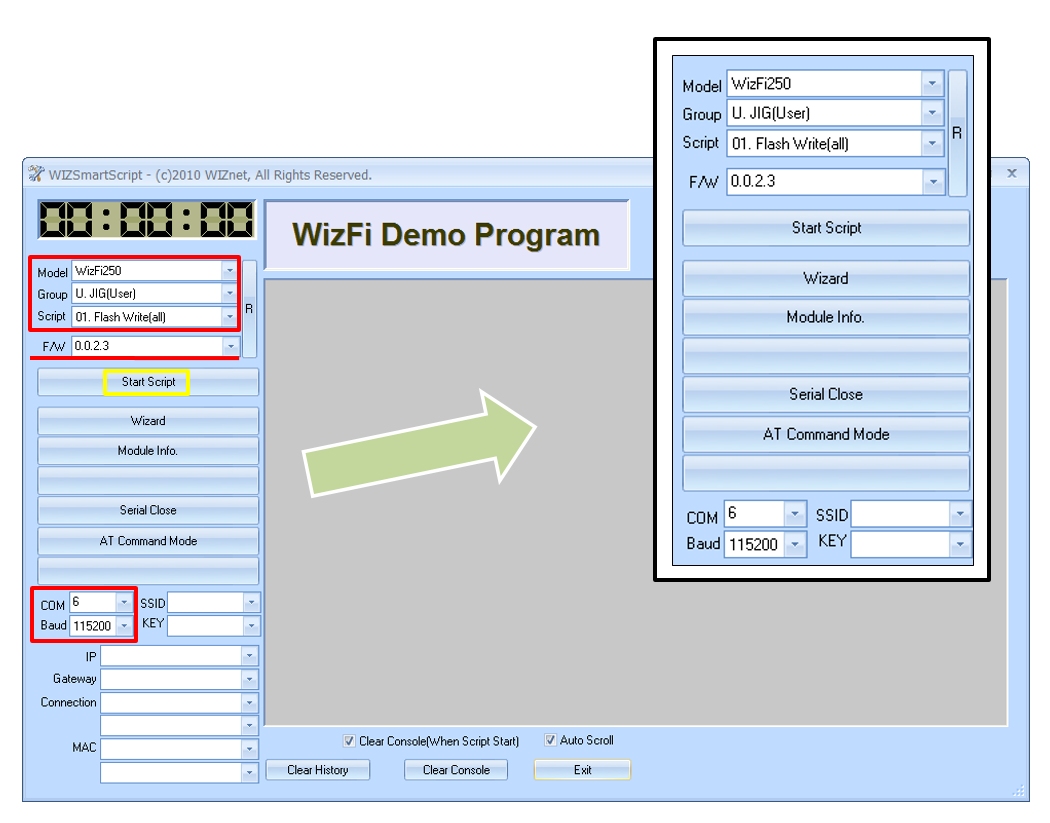This screenshot has width=1050, height=823.
Task: Switch to AT Command Mode button
Action: [x=148, y=541]
